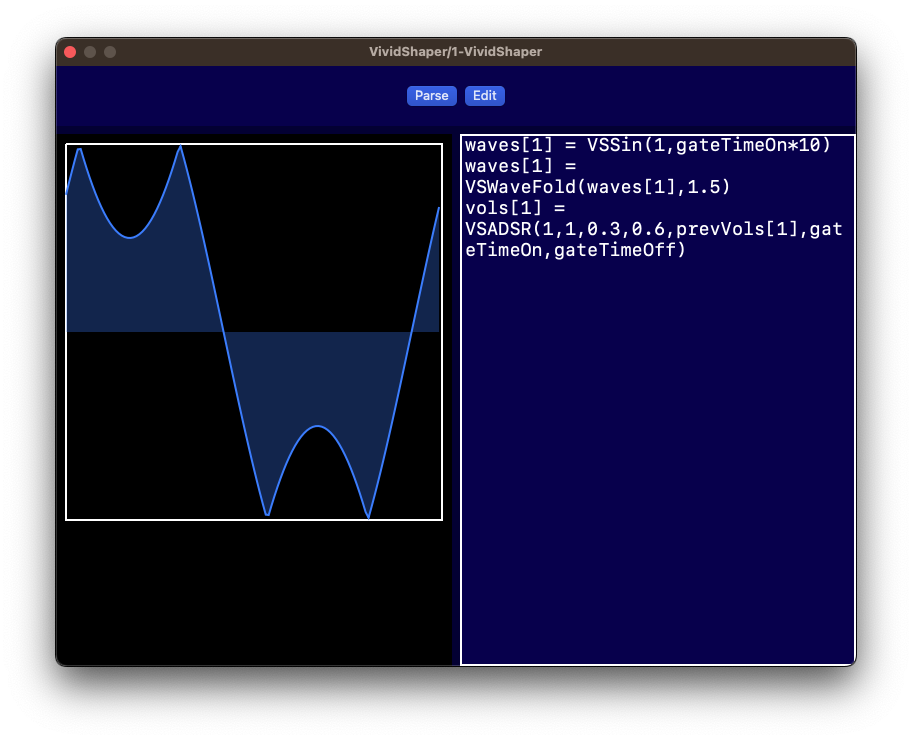Click the VSADSR function call text
Image resolution: width=912 pixels, height=740 pixels.
click(x=496, y=229)
